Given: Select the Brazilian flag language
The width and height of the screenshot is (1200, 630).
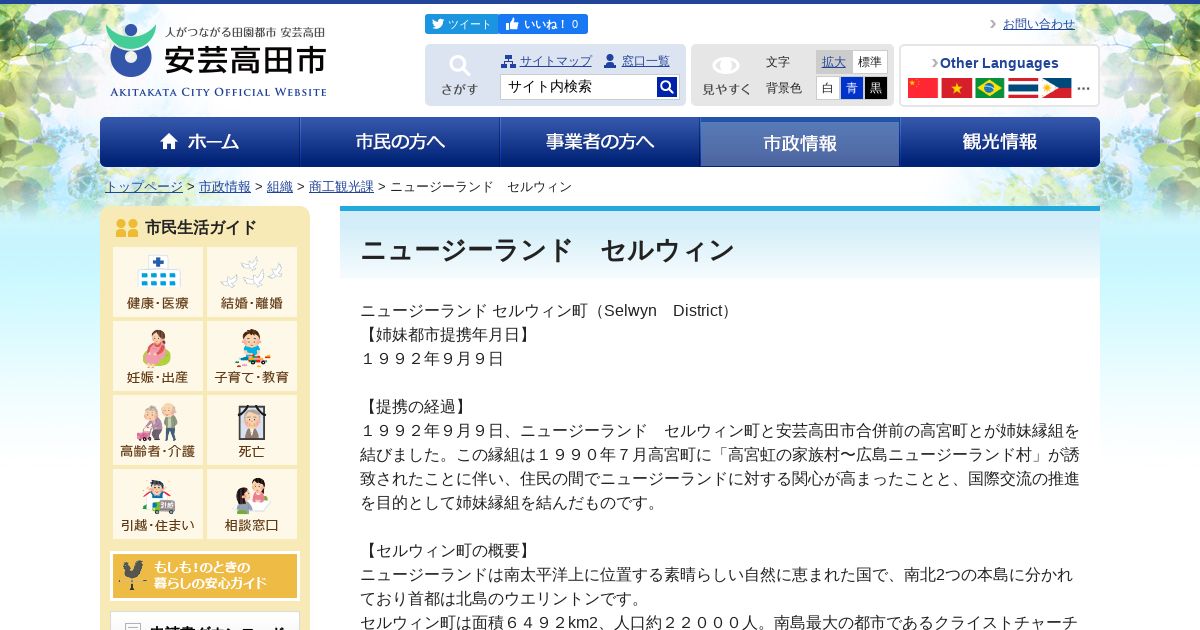Looking at the screenshot, I should pyautogui.click(x=990, y=88).
